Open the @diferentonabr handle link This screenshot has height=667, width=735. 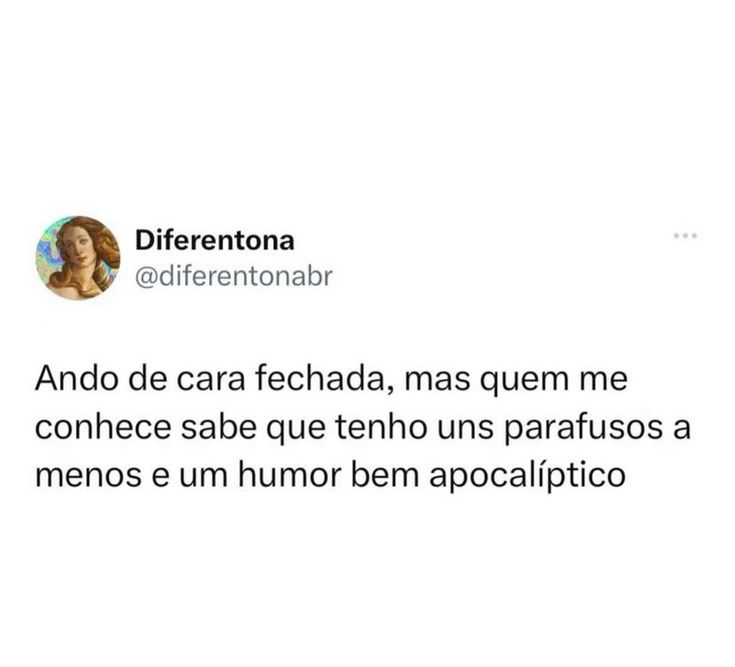[233, 276]
